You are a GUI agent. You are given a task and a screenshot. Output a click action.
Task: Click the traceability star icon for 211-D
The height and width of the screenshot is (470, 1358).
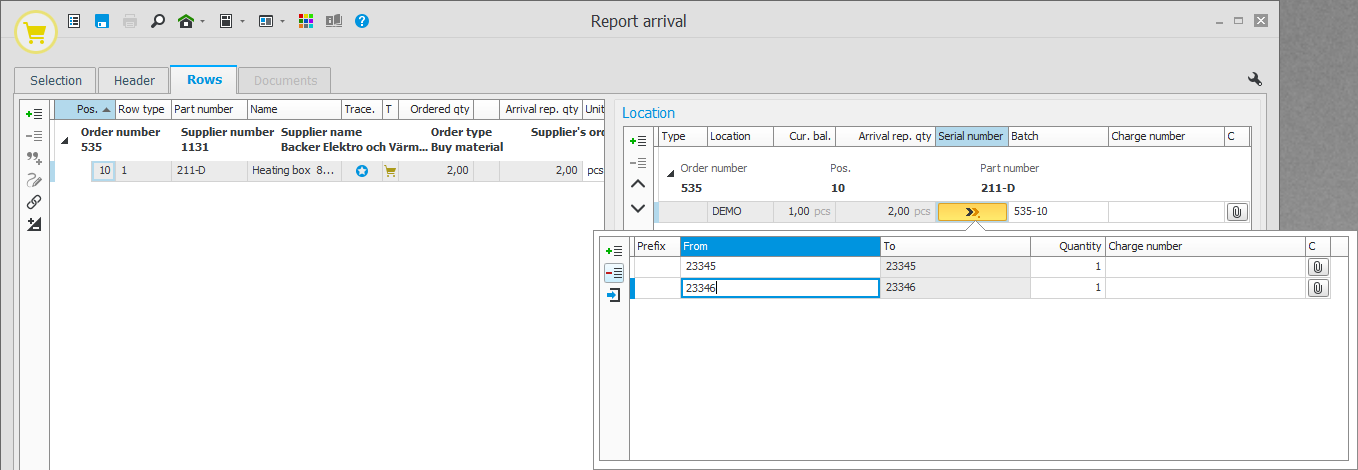click(362, 171)
